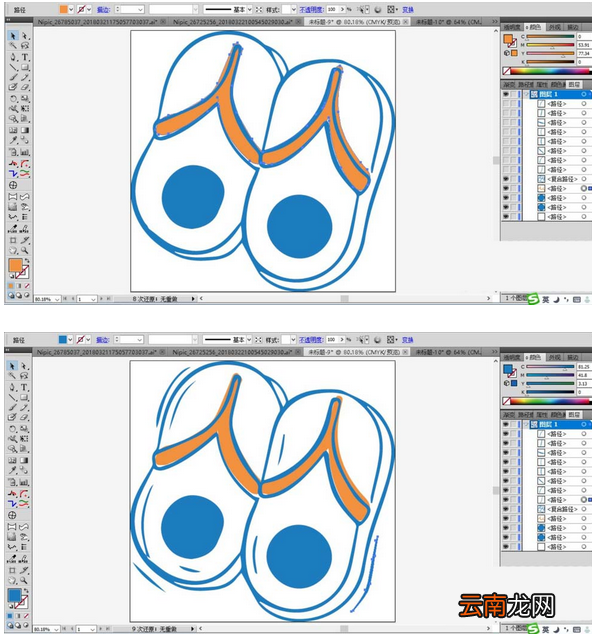Open the Gradient panel tab in upper screenshot
592x634 pixels.
coord(509,85)
